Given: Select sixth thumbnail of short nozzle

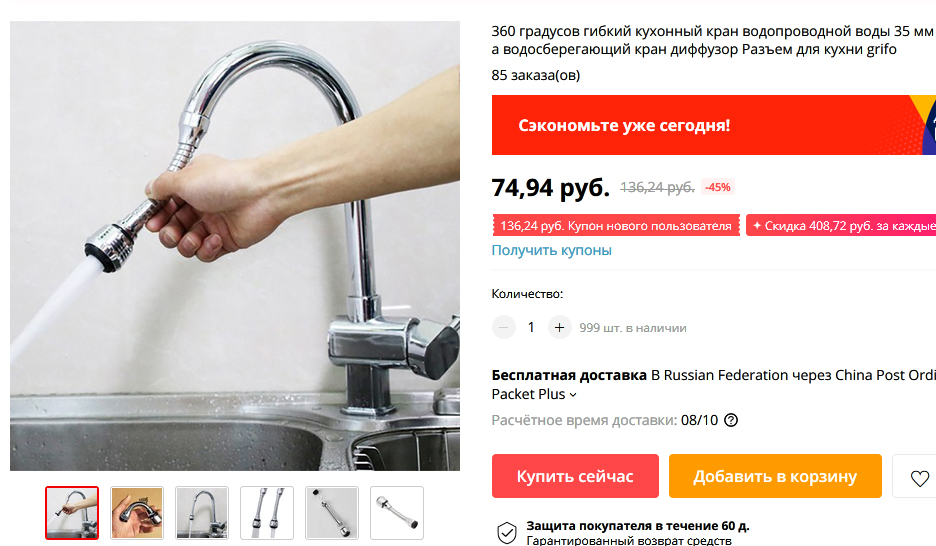Looking at the screenshot, I should [397, 513].
